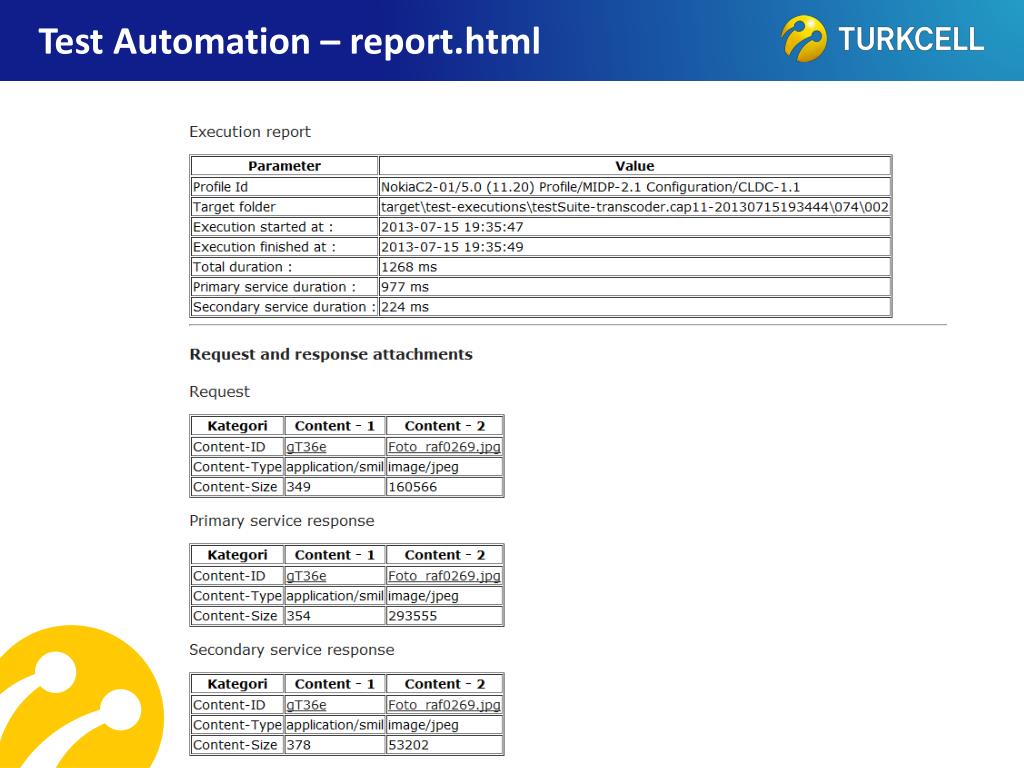Select the 'Target folder' parameter cell

click(284, 207)
